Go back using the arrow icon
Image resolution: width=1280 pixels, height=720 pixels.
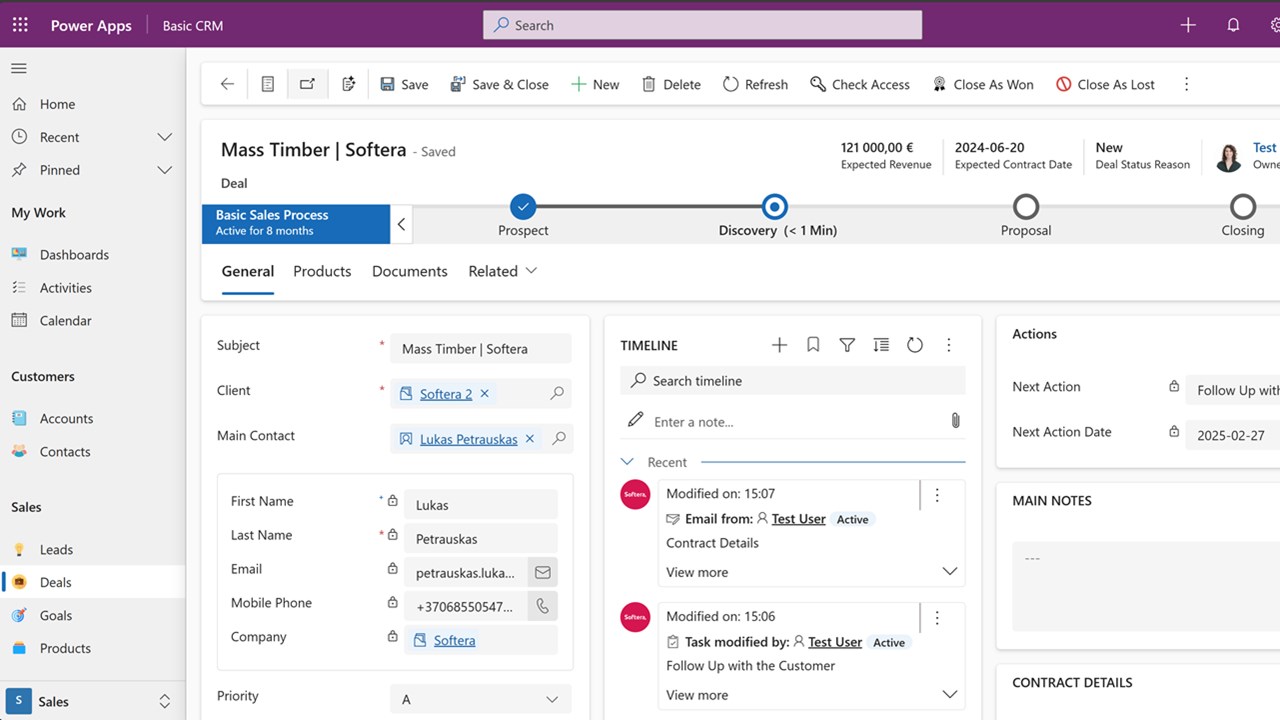[227, 84]
